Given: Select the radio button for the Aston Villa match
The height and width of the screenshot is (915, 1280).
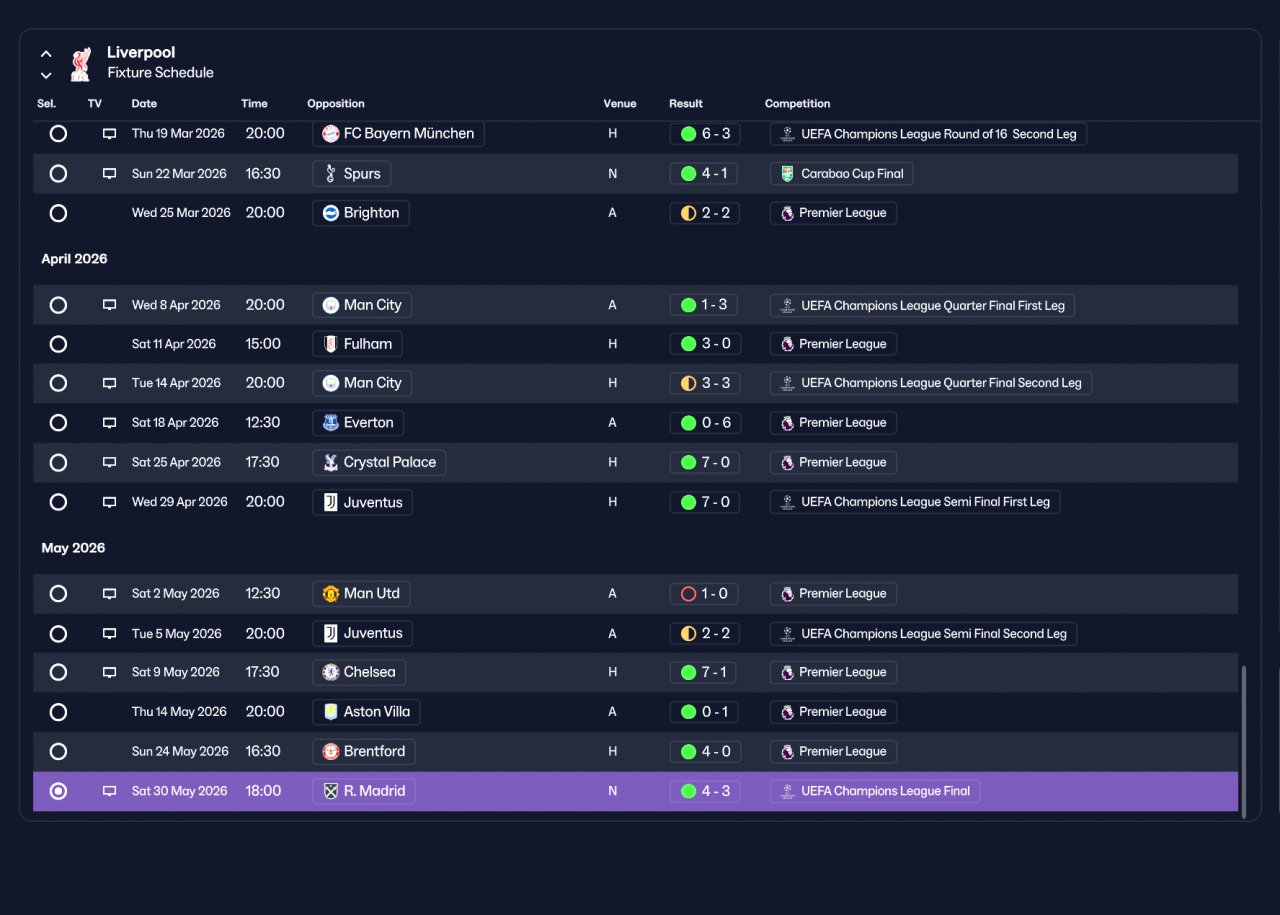Looking at the screenshot, I should click(x=58, y=712).
